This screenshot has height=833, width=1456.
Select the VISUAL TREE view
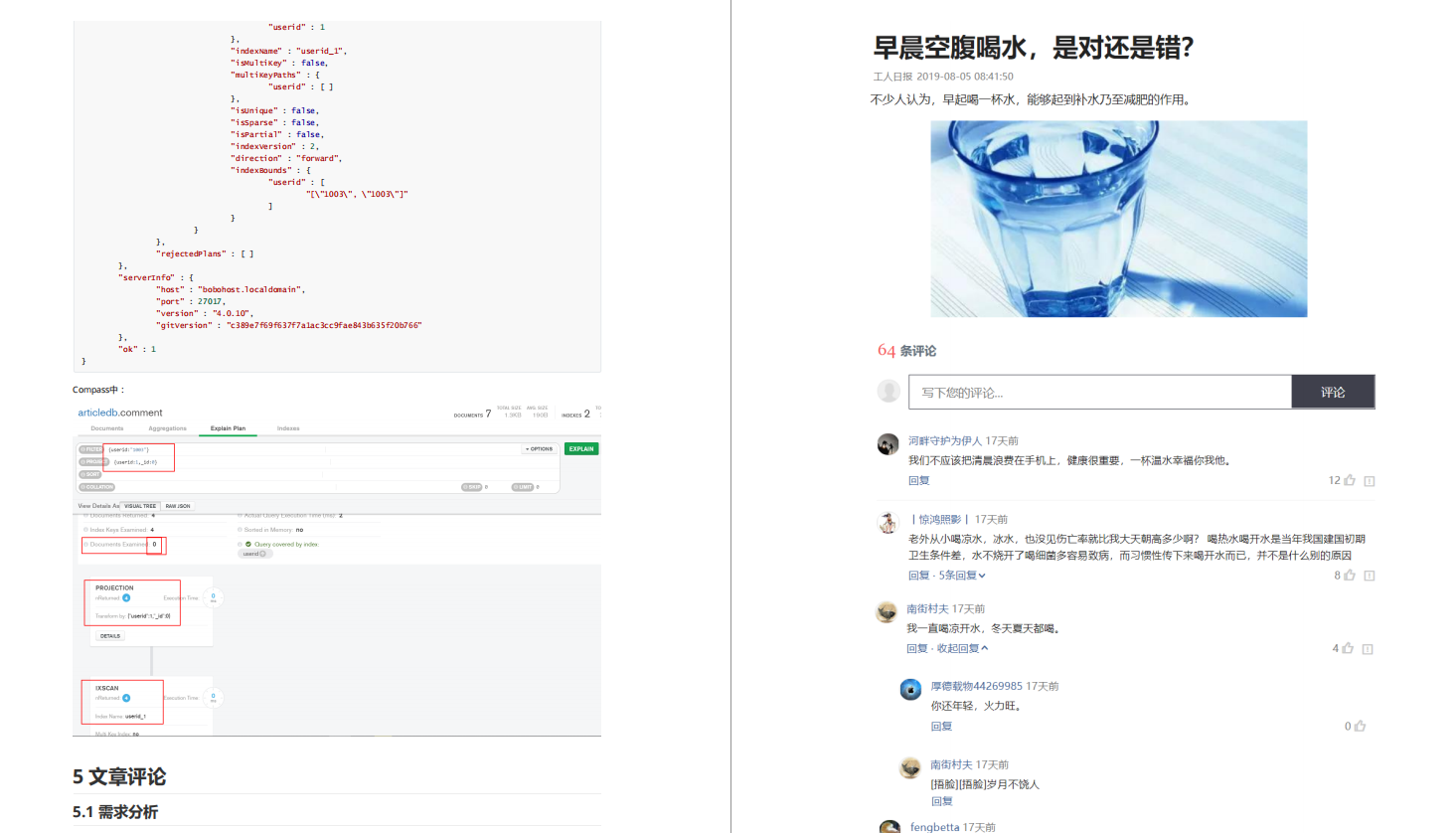[x=140, y=505]
